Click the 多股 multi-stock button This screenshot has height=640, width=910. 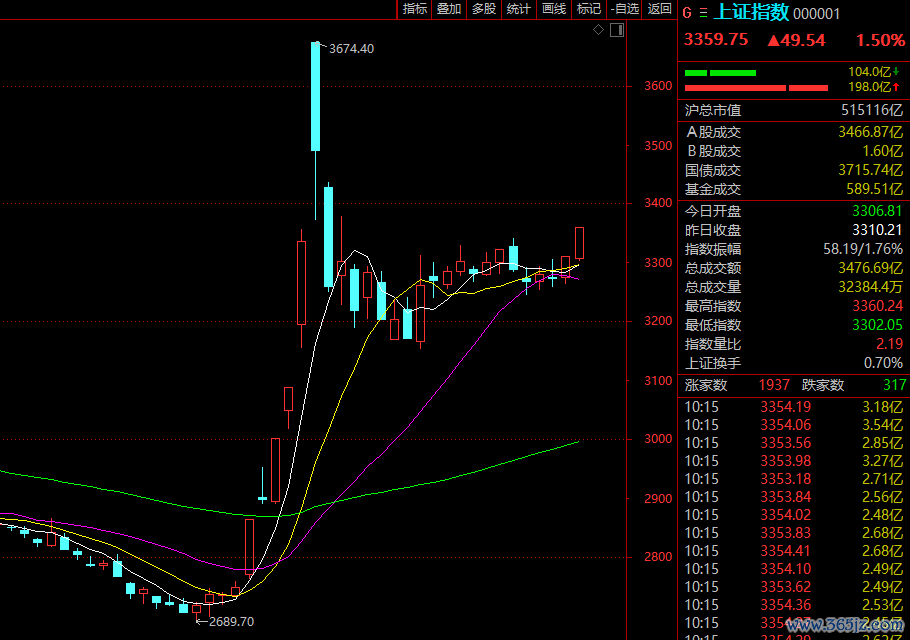484,9
